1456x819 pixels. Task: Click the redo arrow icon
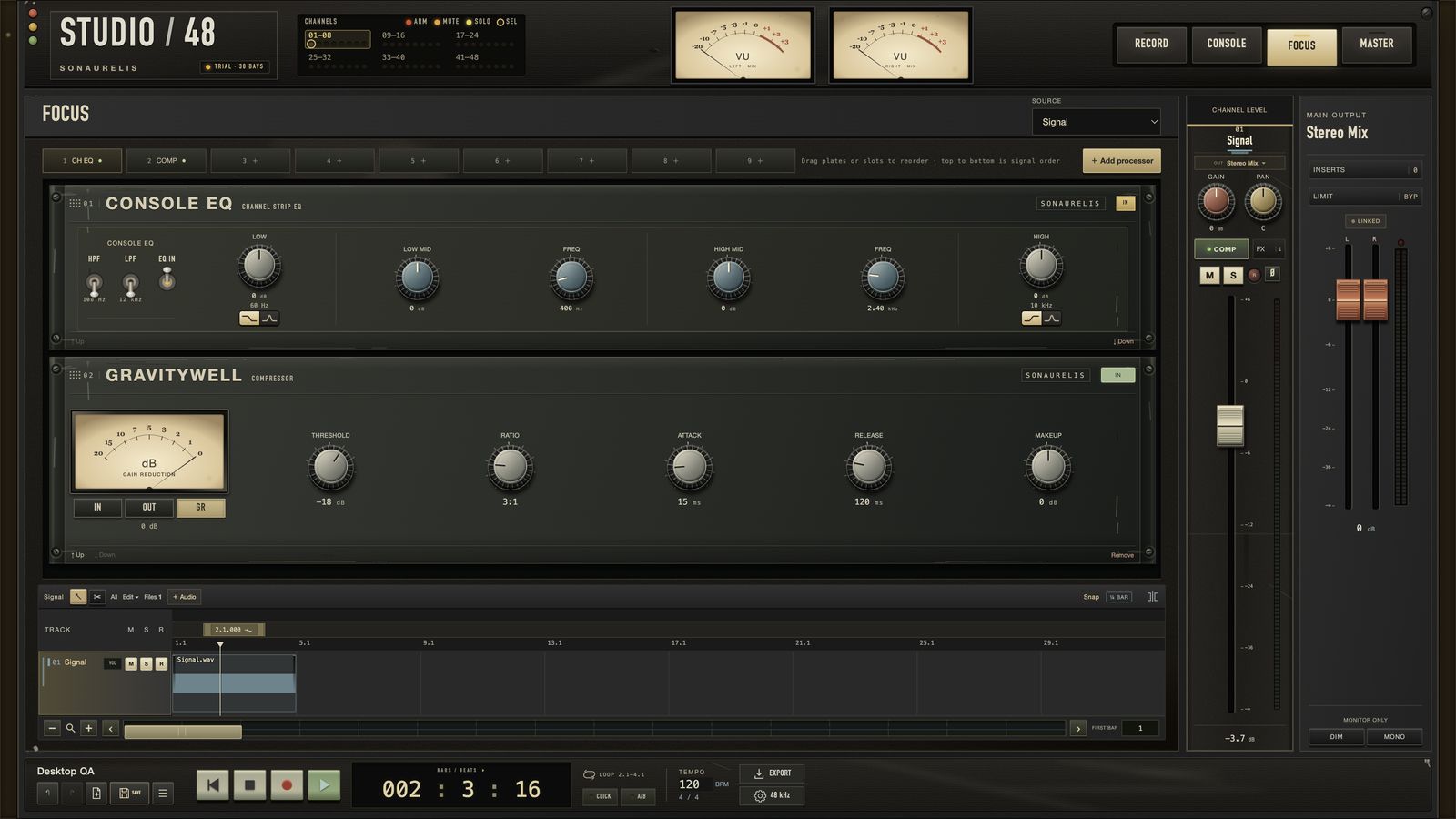72,794
